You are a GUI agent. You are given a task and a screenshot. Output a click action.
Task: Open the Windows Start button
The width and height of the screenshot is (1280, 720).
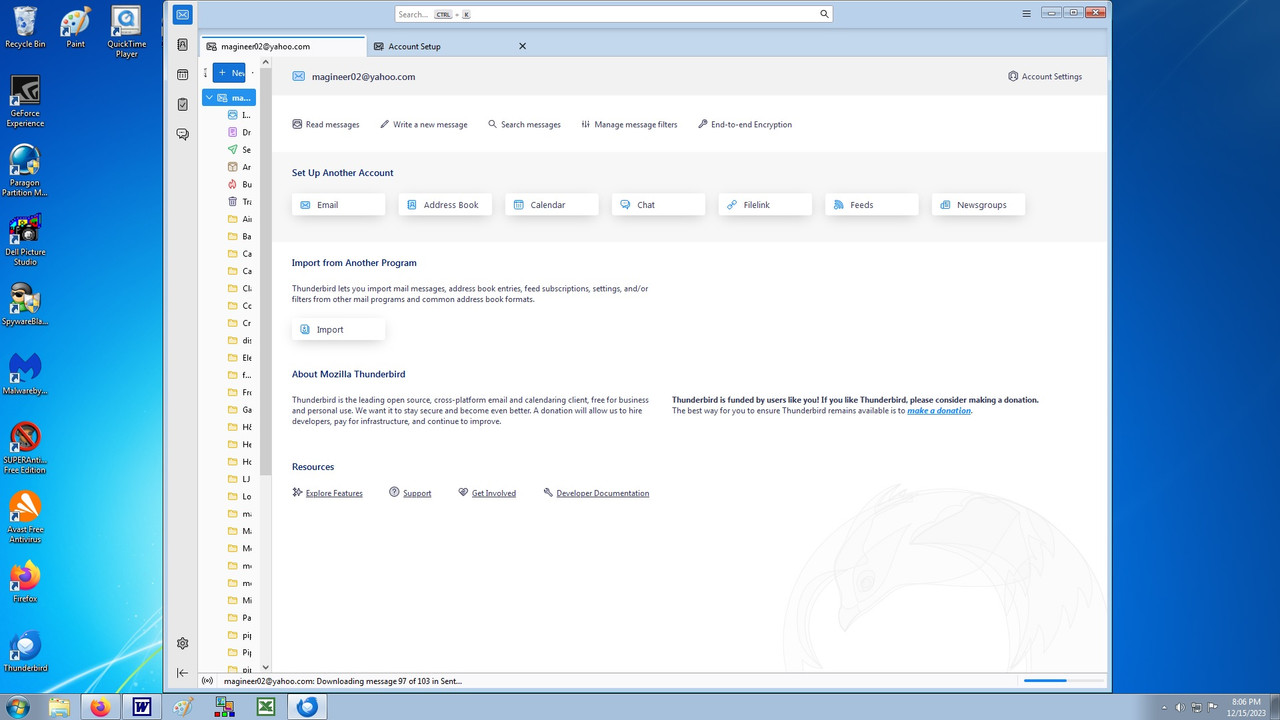pyautogui.click(x=17, y=707)
